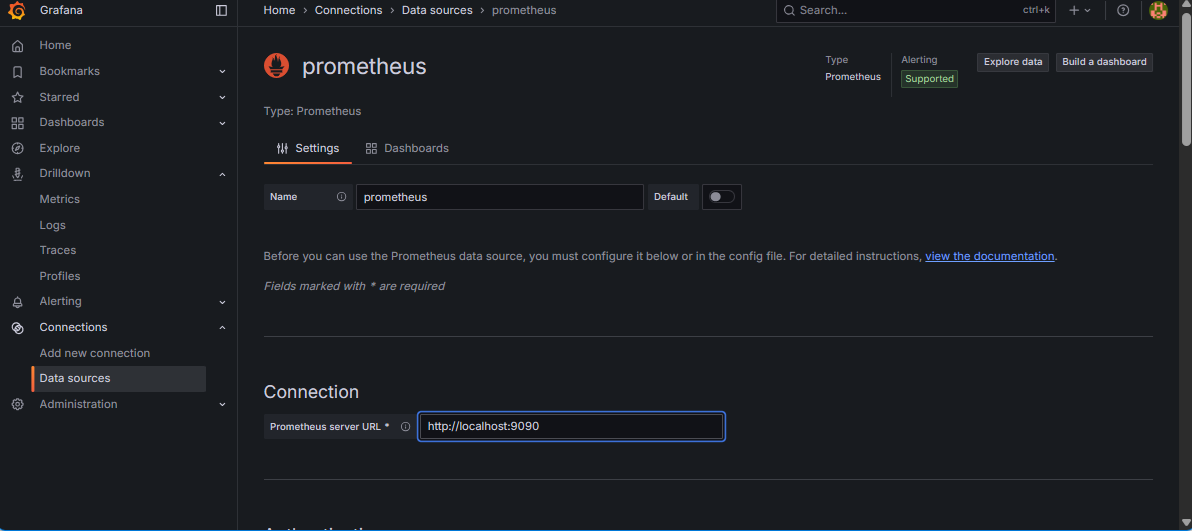Expand the Bookmarks section chevron
This screenshot has width=1192, height=531.
pos(222,72)
